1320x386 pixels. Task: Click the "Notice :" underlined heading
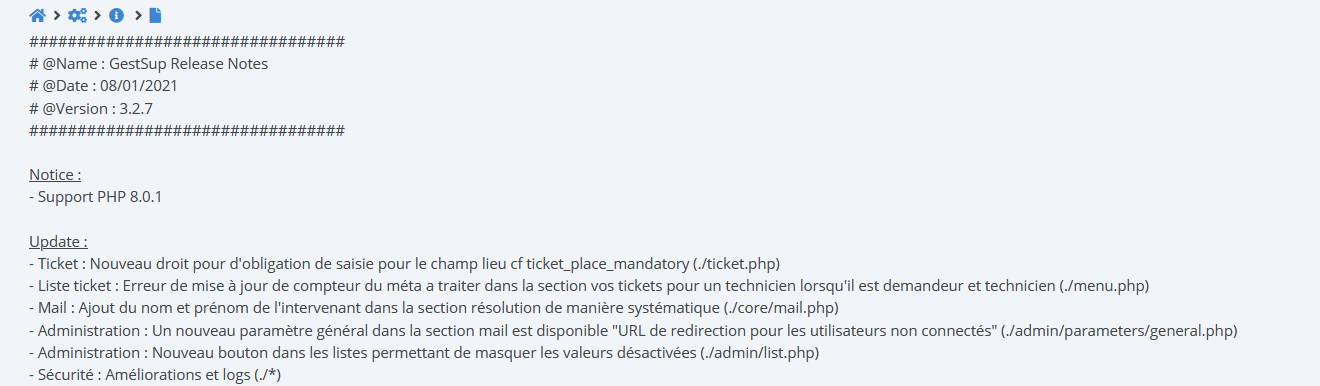pos(55,175)
